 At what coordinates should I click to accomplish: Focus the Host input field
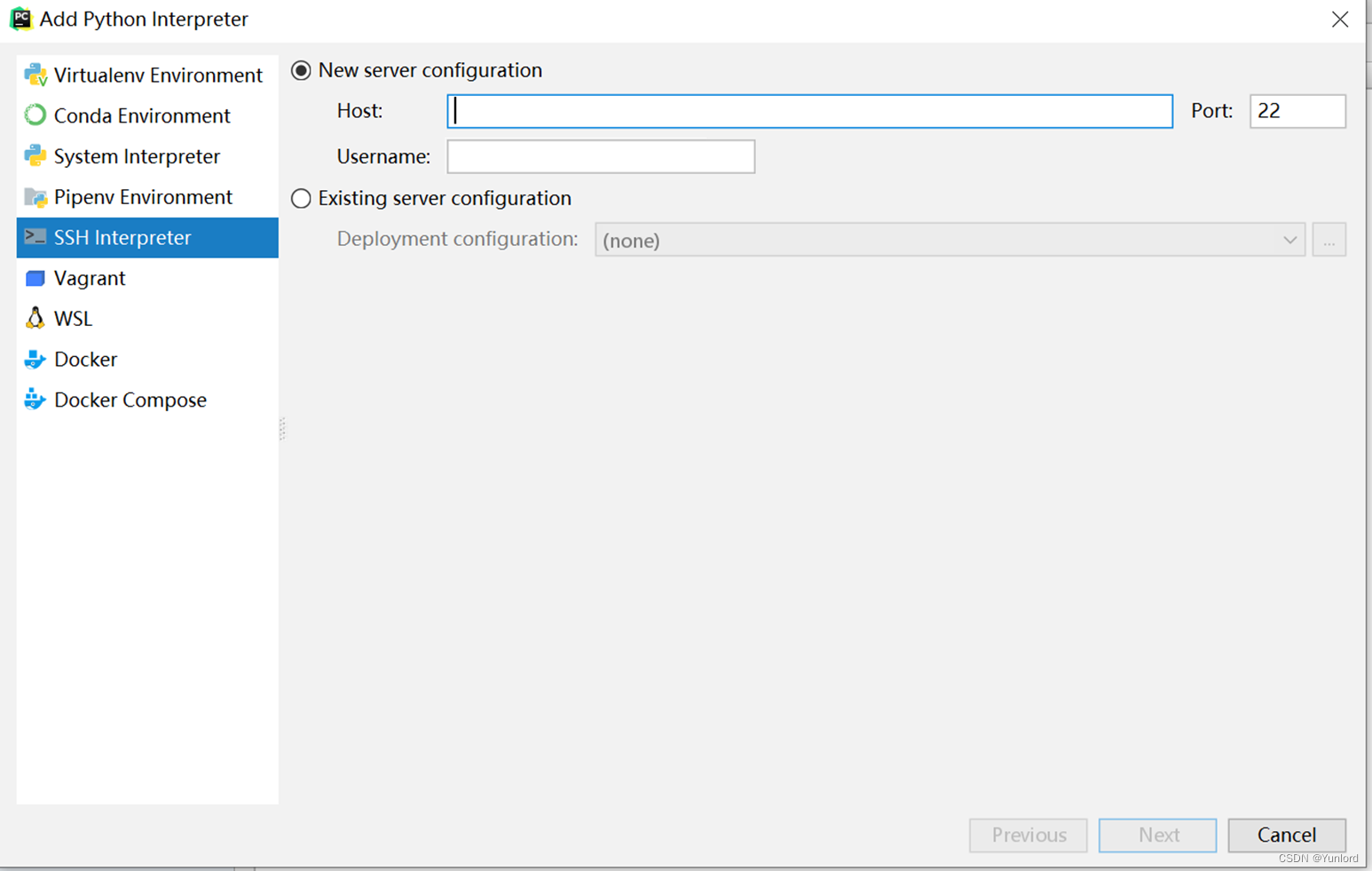809,111
